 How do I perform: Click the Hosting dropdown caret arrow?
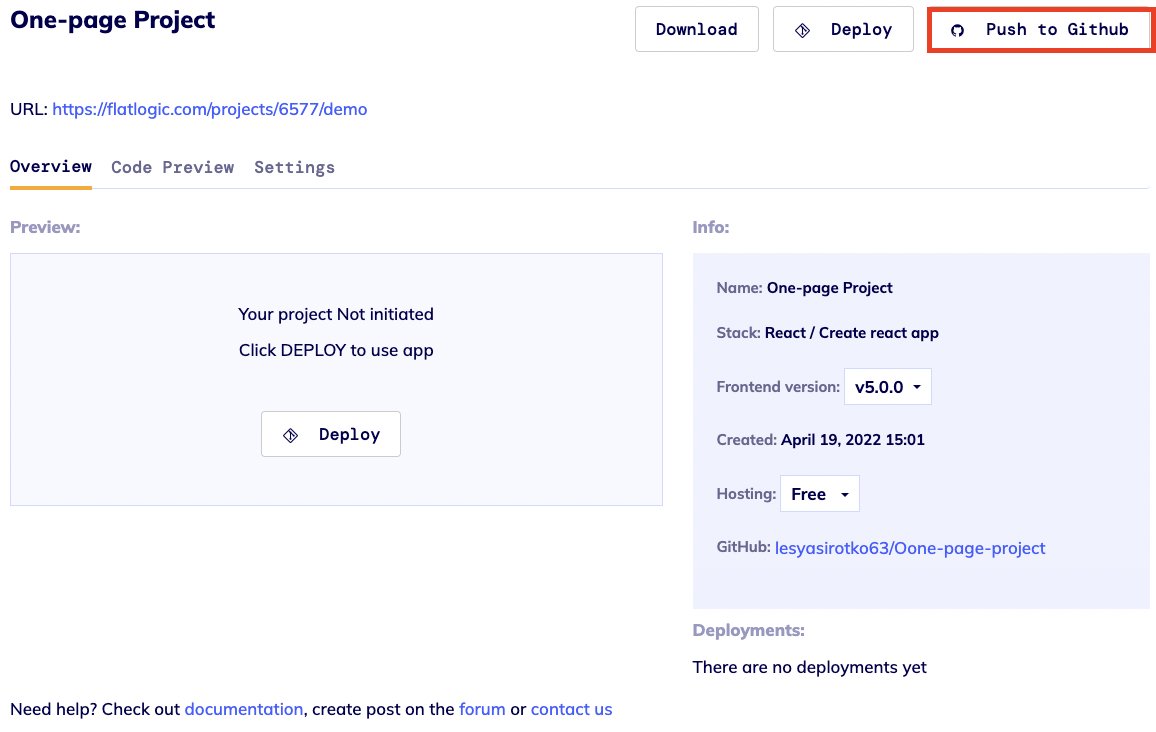click(x=845, y=494)
